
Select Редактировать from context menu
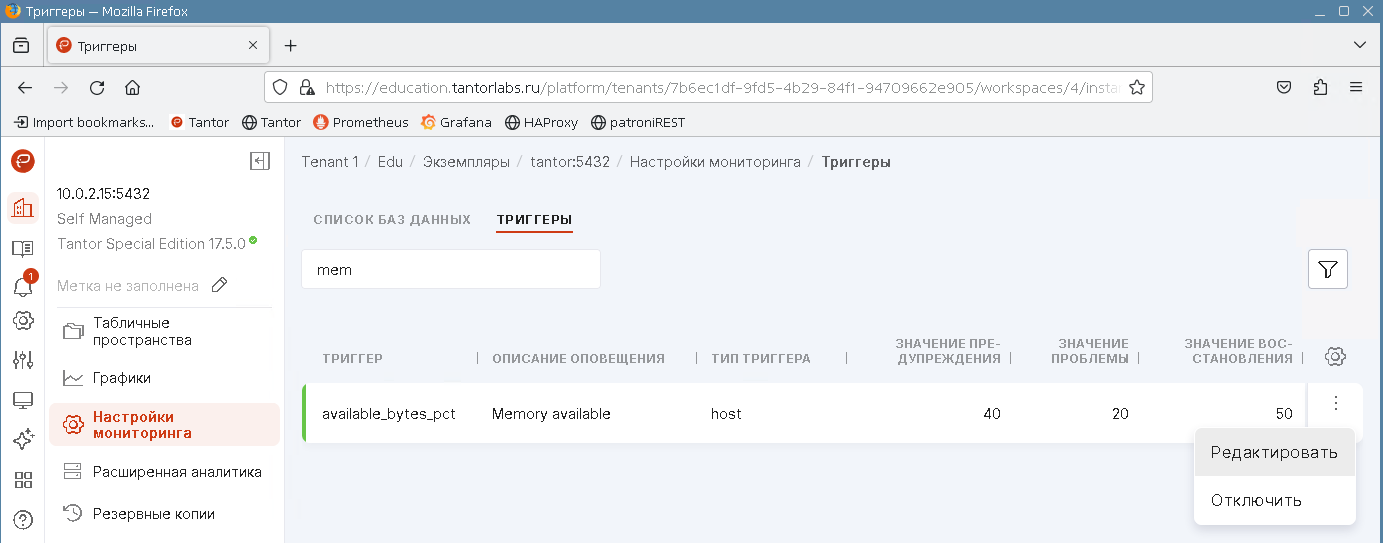pyautogui.click(x=1273, y=452)
